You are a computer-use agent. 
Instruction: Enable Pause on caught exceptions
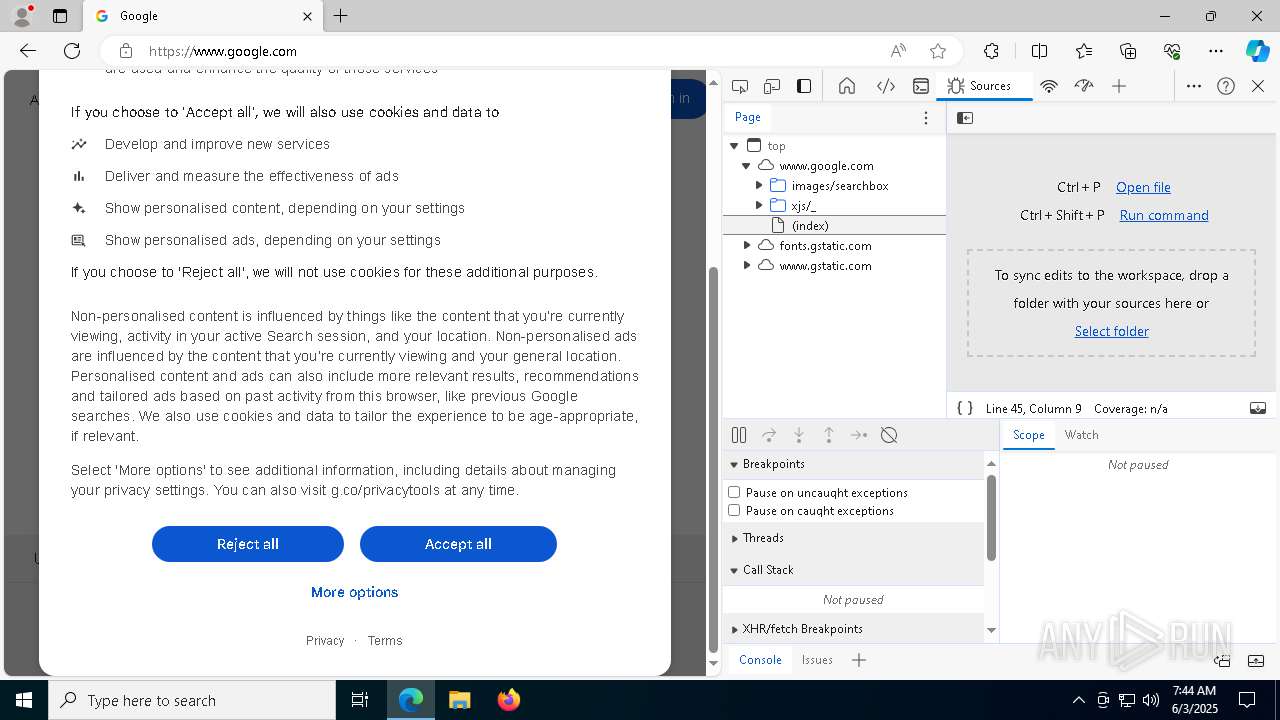(734, 510)
